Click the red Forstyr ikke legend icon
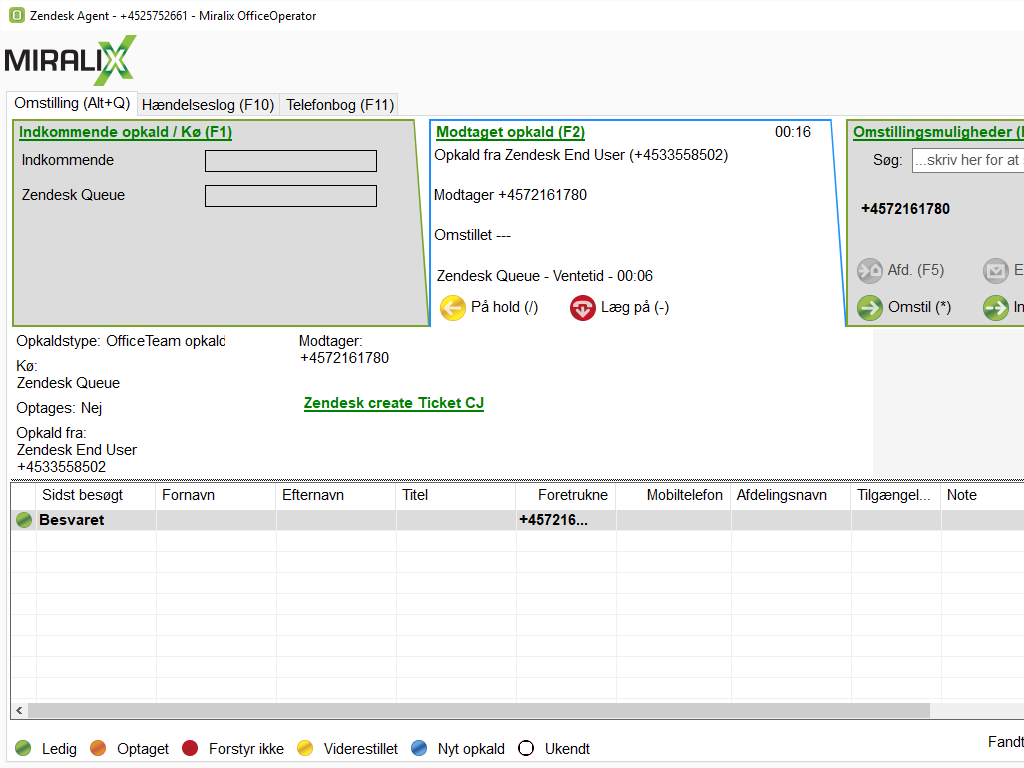Image resolution: width=1024 pixels, height=768 pixels. point(190,749)
